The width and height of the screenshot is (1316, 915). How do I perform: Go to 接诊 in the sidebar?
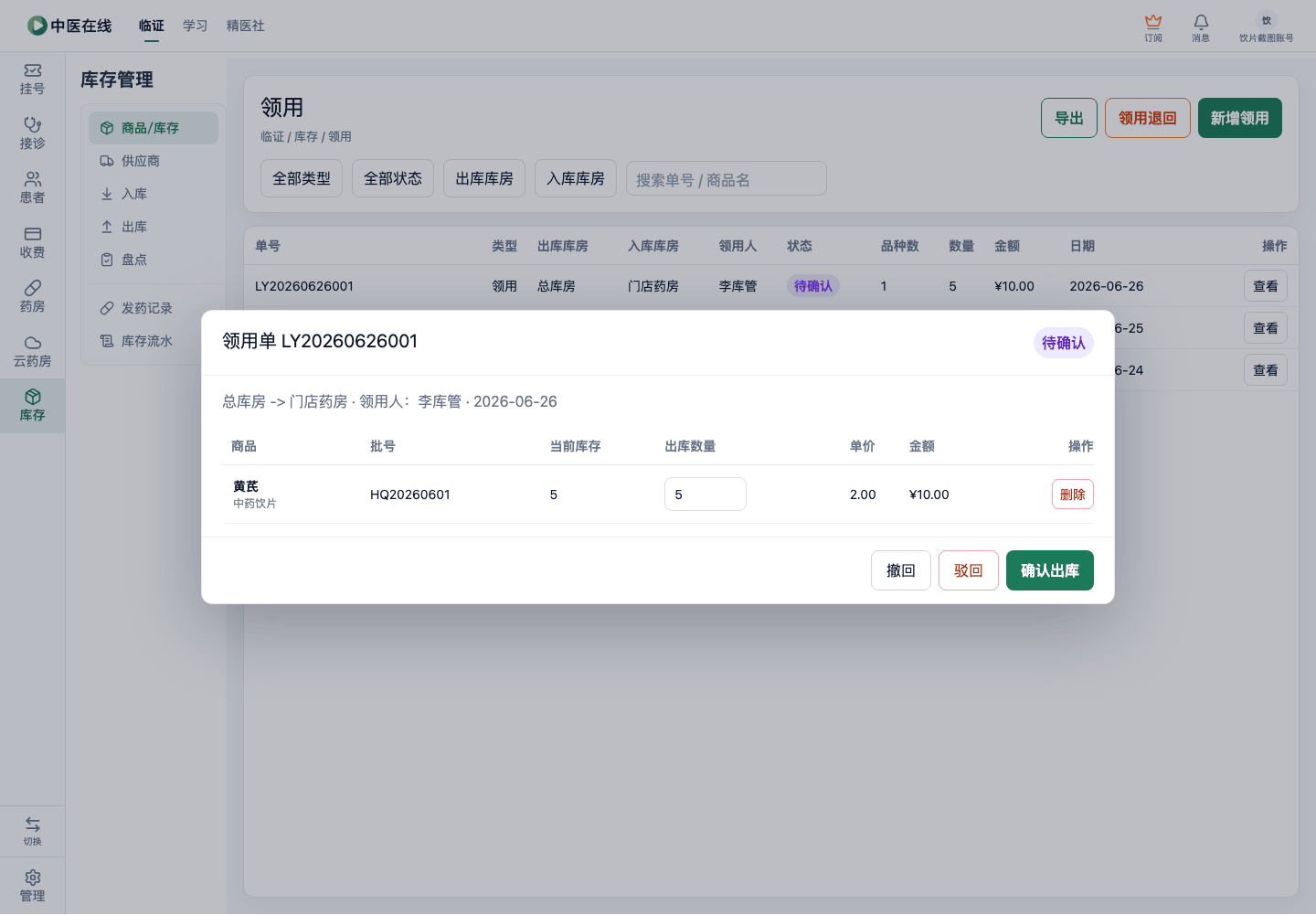pos(33,134)
